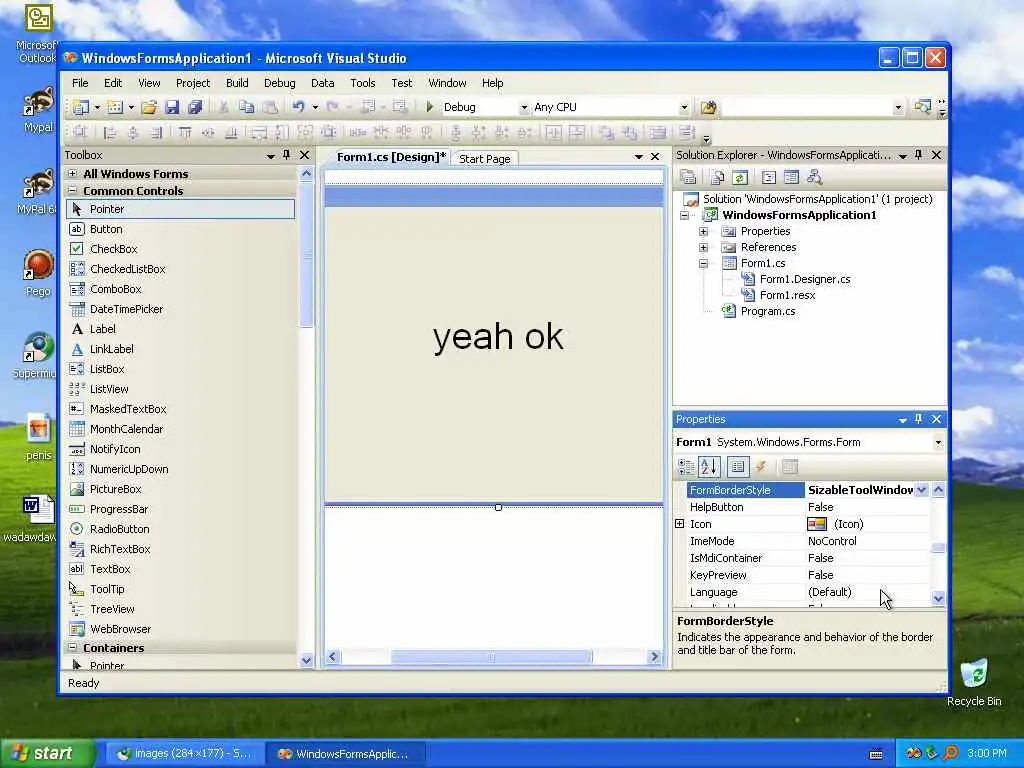Save the current file with floppy icon
The image size is (1024, 768).
click(172, 107)
